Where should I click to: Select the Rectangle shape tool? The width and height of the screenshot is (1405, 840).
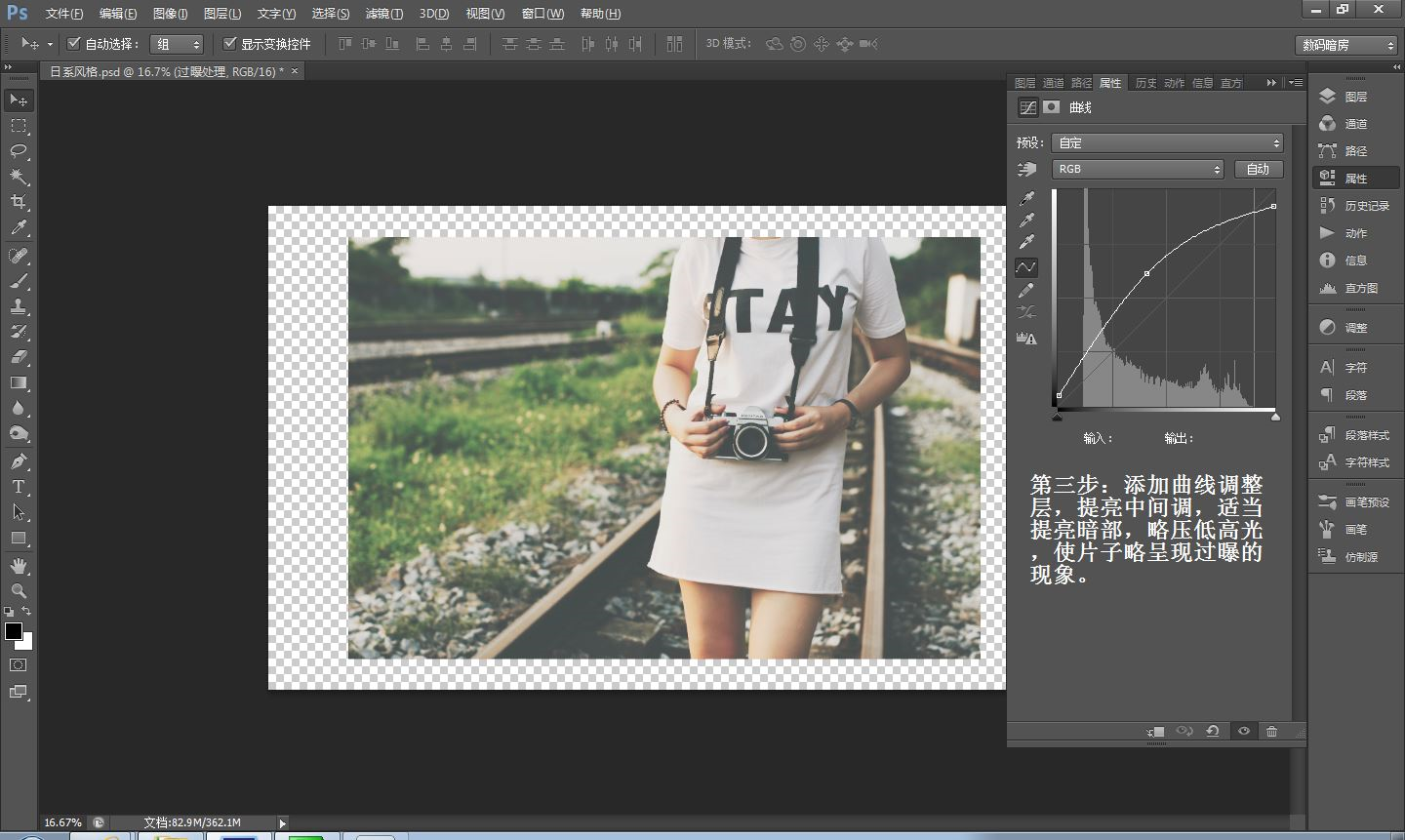19,538
